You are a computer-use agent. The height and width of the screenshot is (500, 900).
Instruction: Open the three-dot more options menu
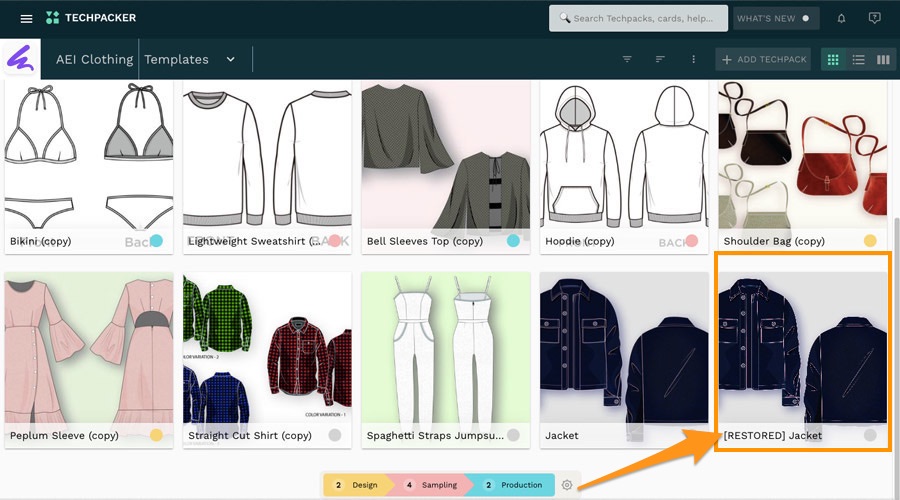point(693,59)
